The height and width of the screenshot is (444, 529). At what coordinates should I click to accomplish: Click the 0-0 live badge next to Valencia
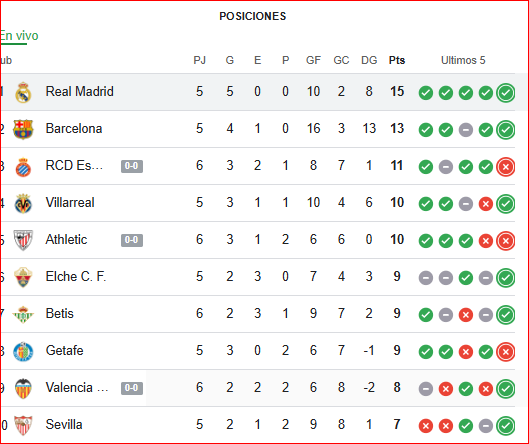(x=132, y=388)
